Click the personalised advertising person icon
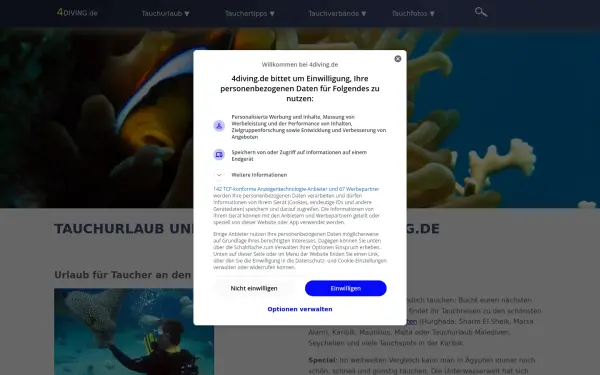Viewport: 600px width, 375px height. [x=219, y=126]
